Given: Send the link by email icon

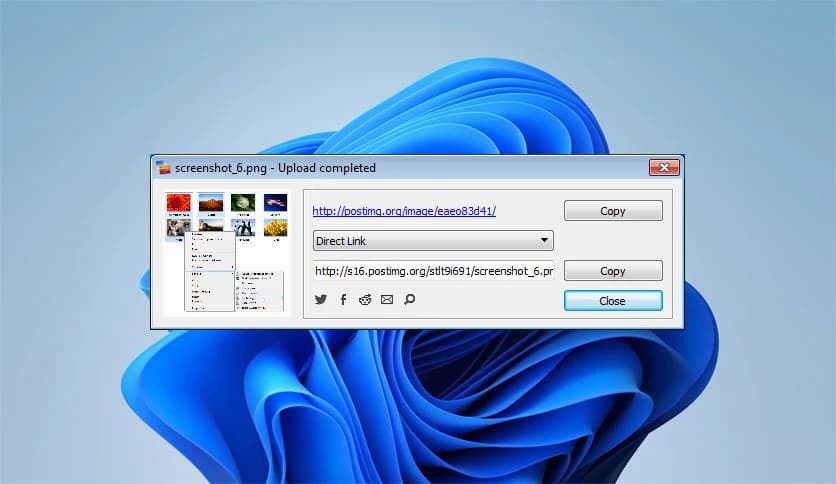Looking at the screenshot, I should (x=387, y=300).
